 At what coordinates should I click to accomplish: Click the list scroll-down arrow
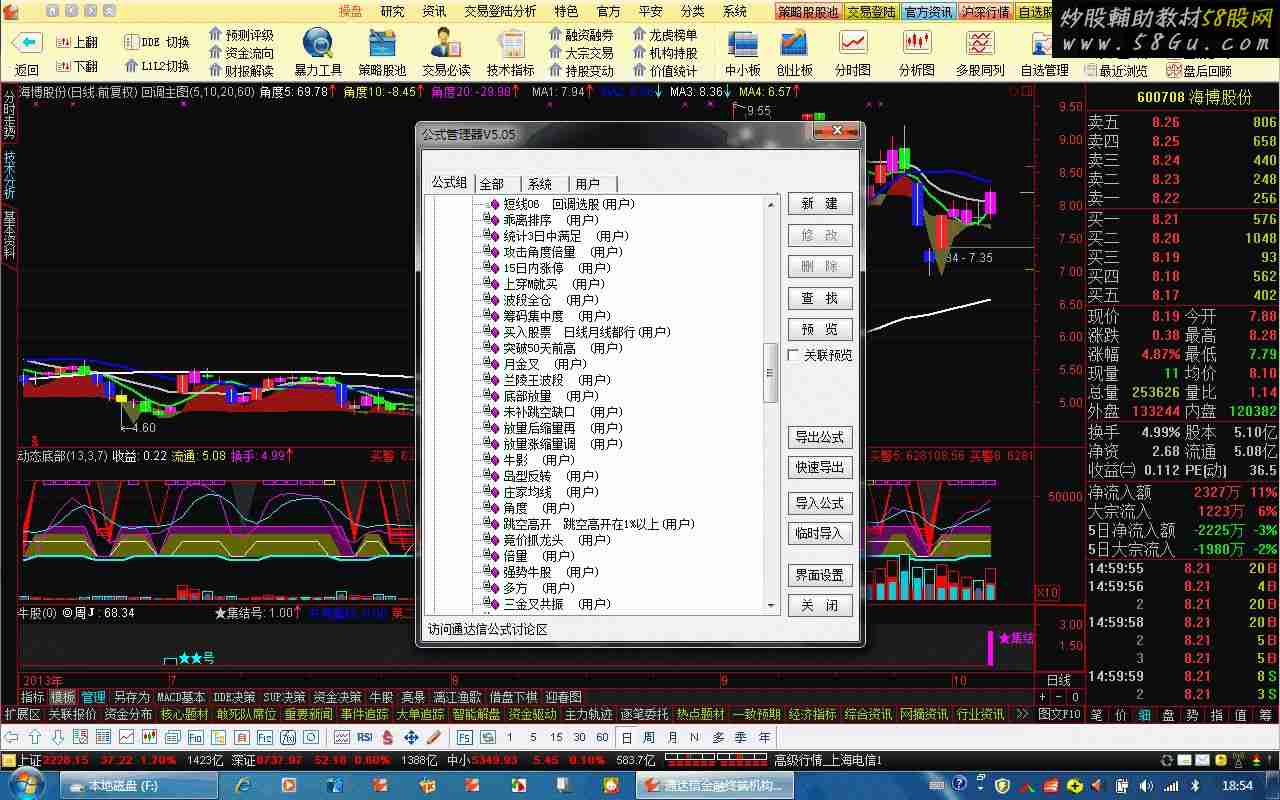tap(771, 605)
